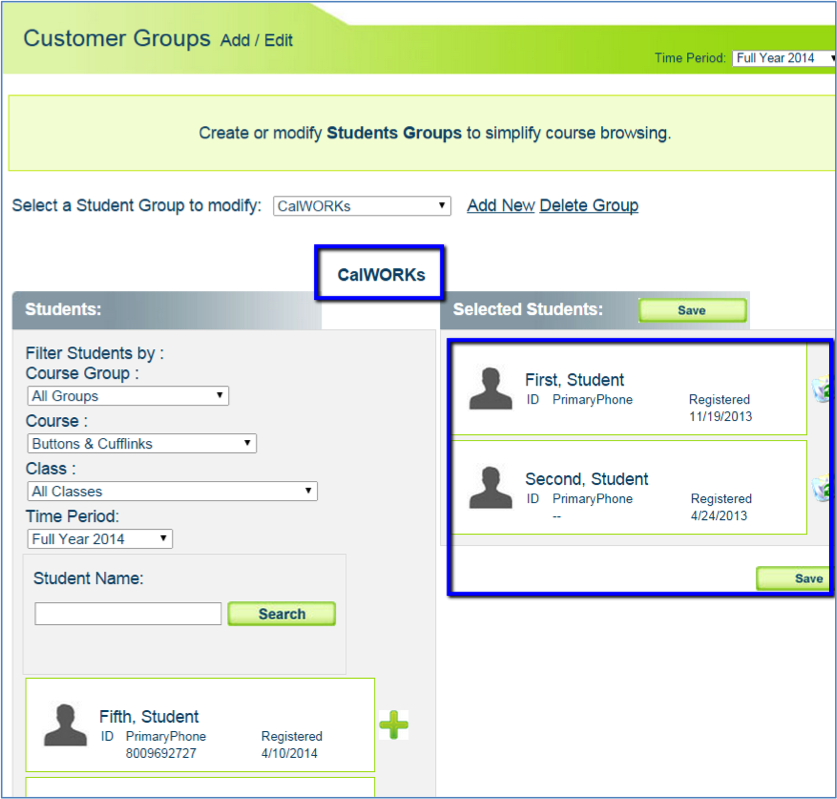The width and height of the screenshot is (837, 799).
Task: Focus the Student Name text field
Action: [128, 614]
